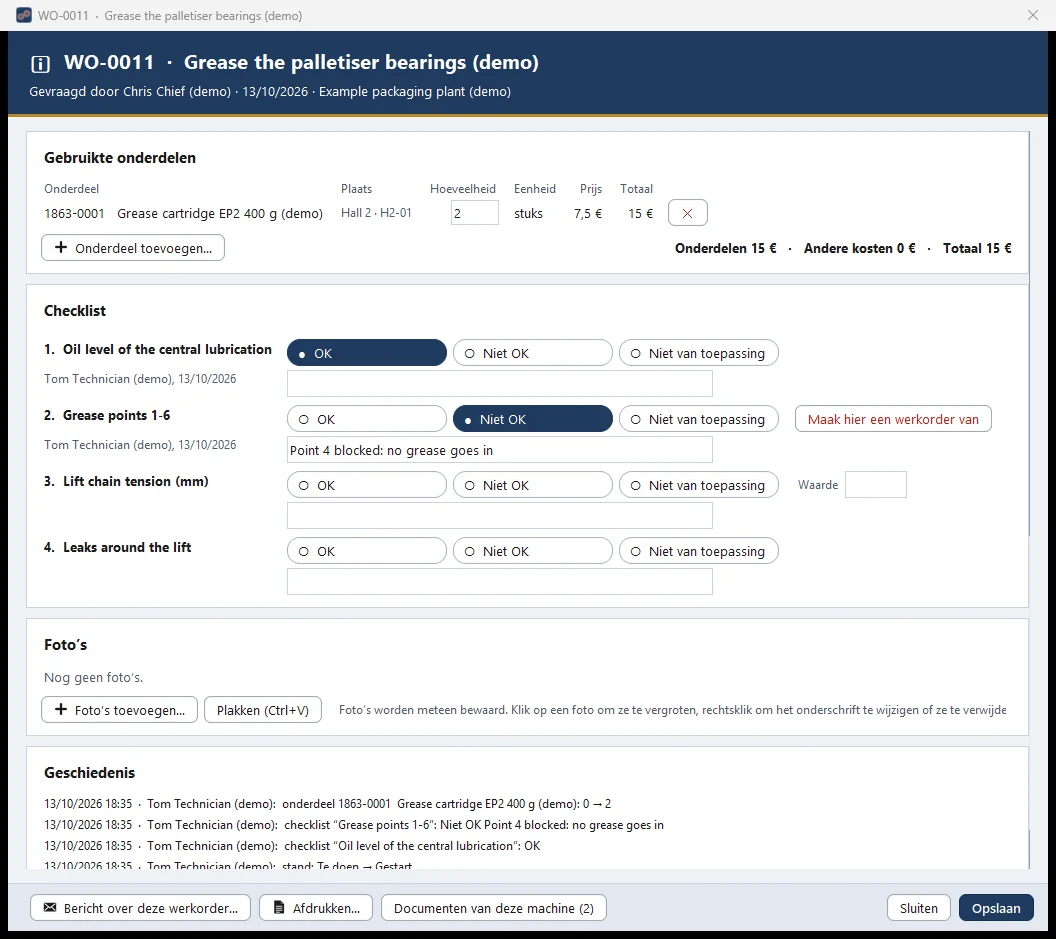This screenshot has width=1056, height=939.
Task: Open Documenten van deze machine (2)
Action: coord(494,908)
